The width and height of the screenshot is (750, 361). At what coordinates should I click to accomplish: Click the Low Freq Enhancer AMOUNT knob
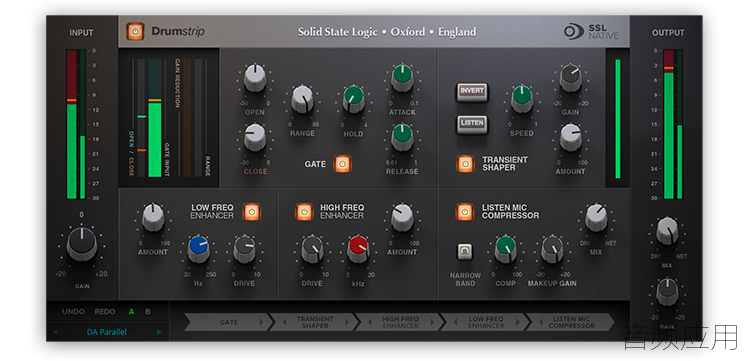[153, 217]
